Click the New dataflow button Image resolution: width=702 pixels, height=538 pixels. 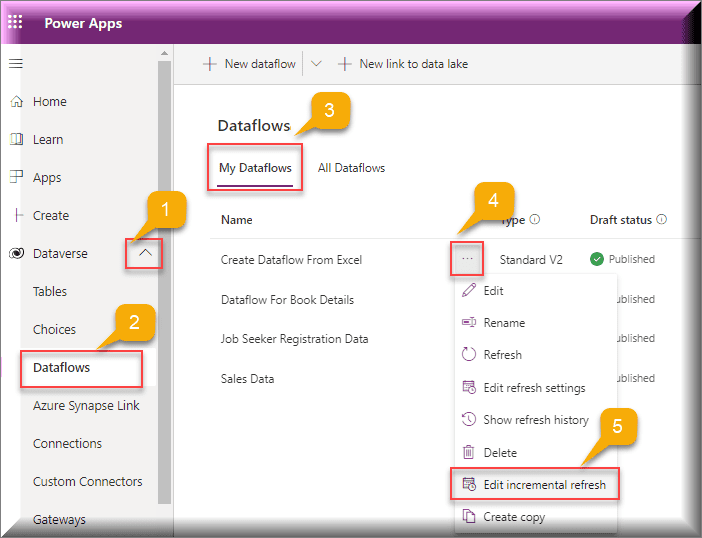point(250,64)
